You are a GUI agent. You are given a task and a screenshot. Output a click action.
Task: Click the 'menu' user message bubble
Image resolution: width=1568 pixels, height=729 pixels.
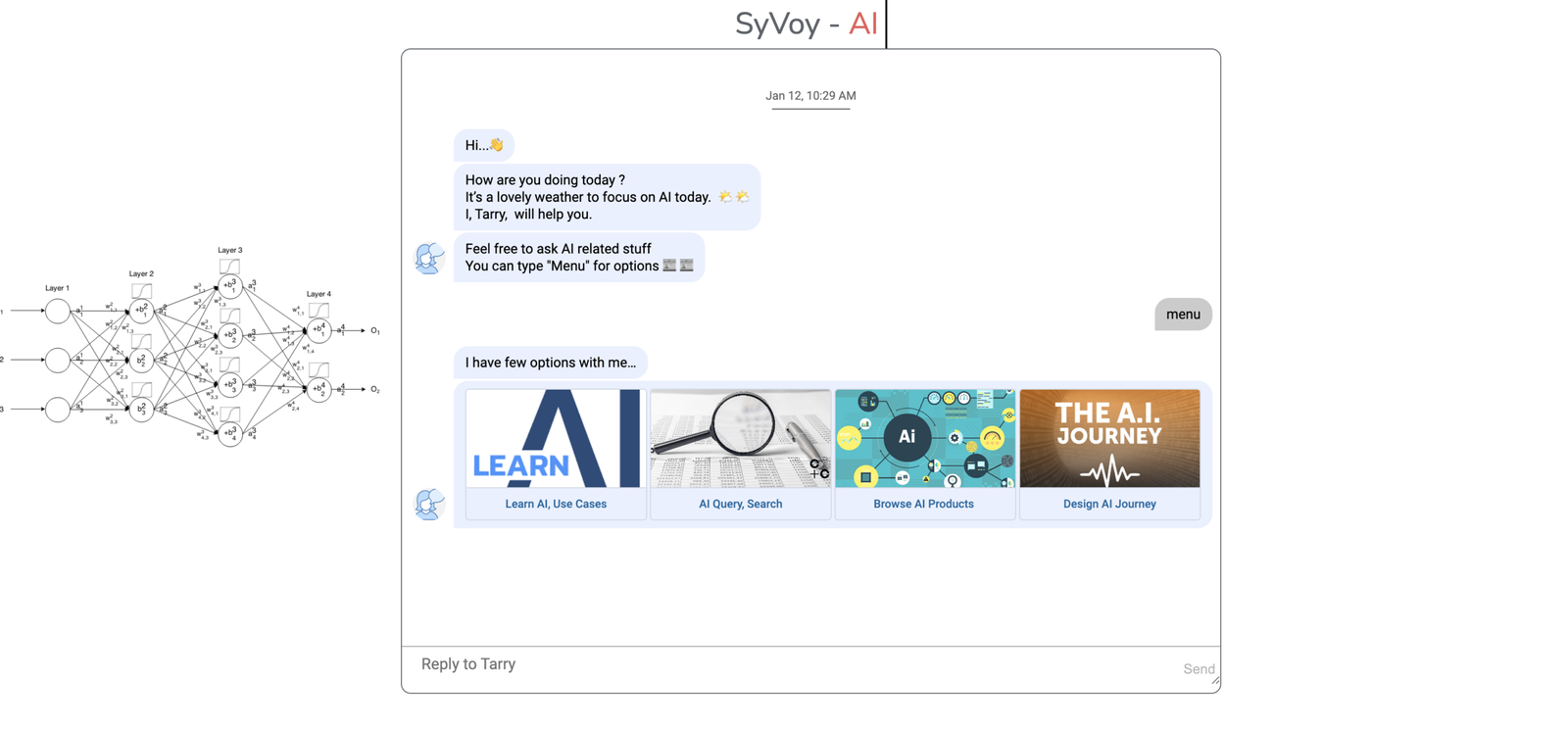click(1183, 315)
